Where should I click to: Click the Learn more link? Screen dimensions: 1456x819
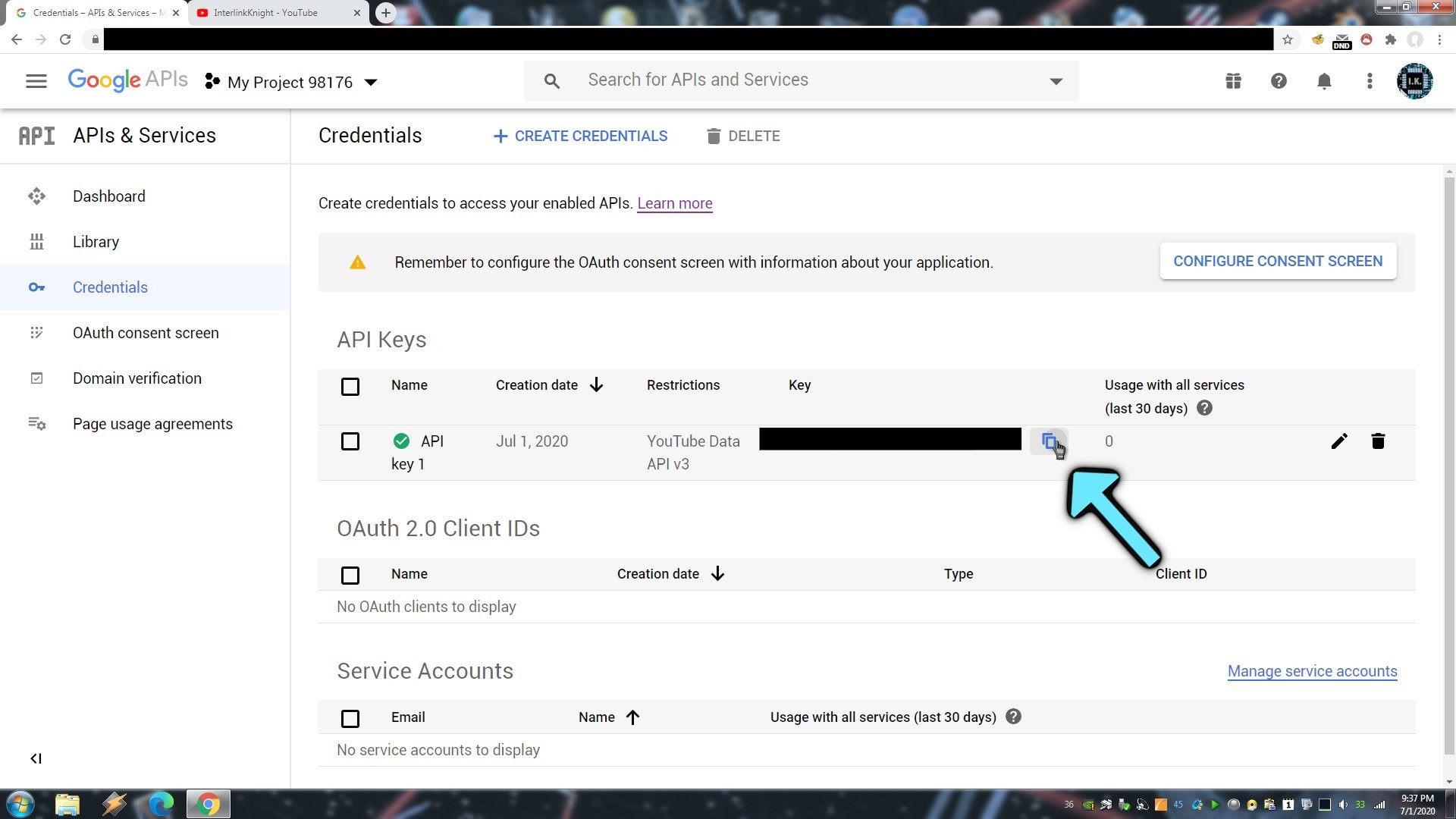point(676,203)
